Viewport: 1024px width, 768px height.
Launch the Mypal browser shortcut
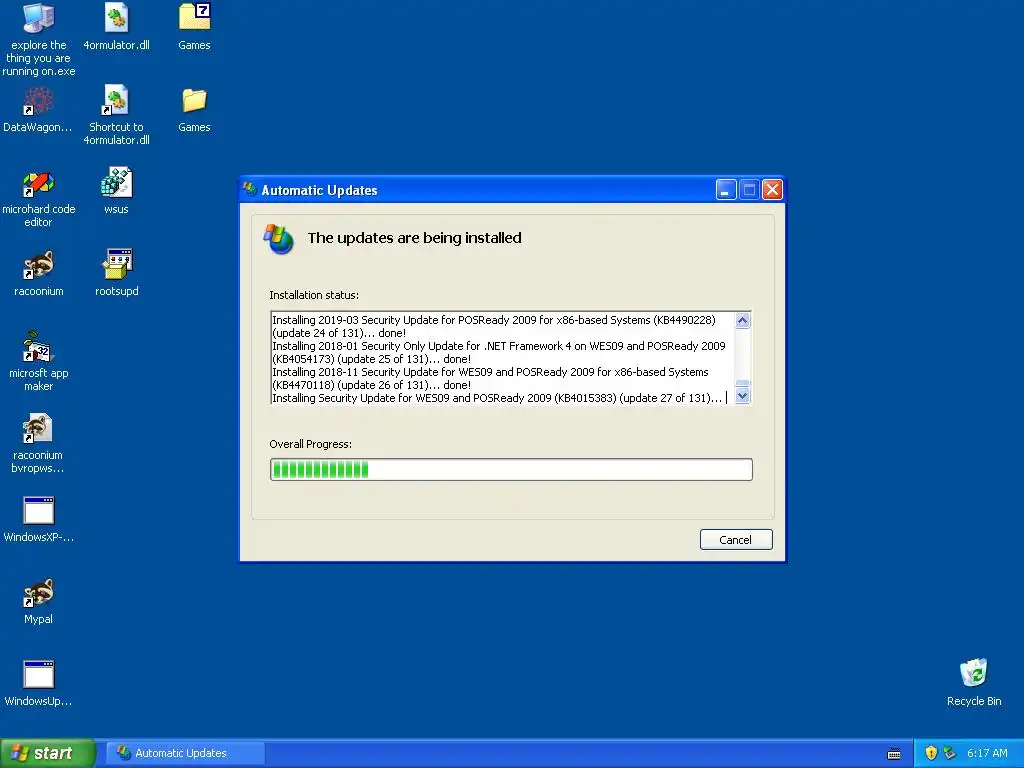39,601
